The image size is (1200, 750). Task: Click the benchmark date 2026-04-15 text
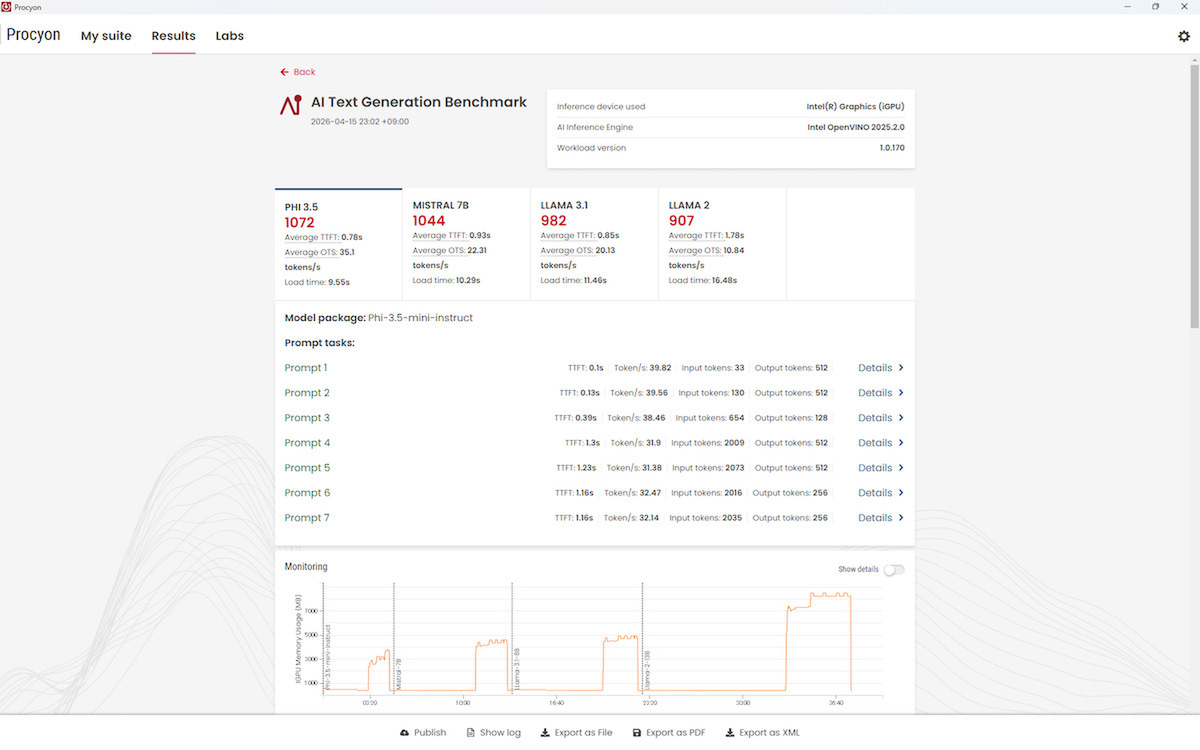point(360,122)
